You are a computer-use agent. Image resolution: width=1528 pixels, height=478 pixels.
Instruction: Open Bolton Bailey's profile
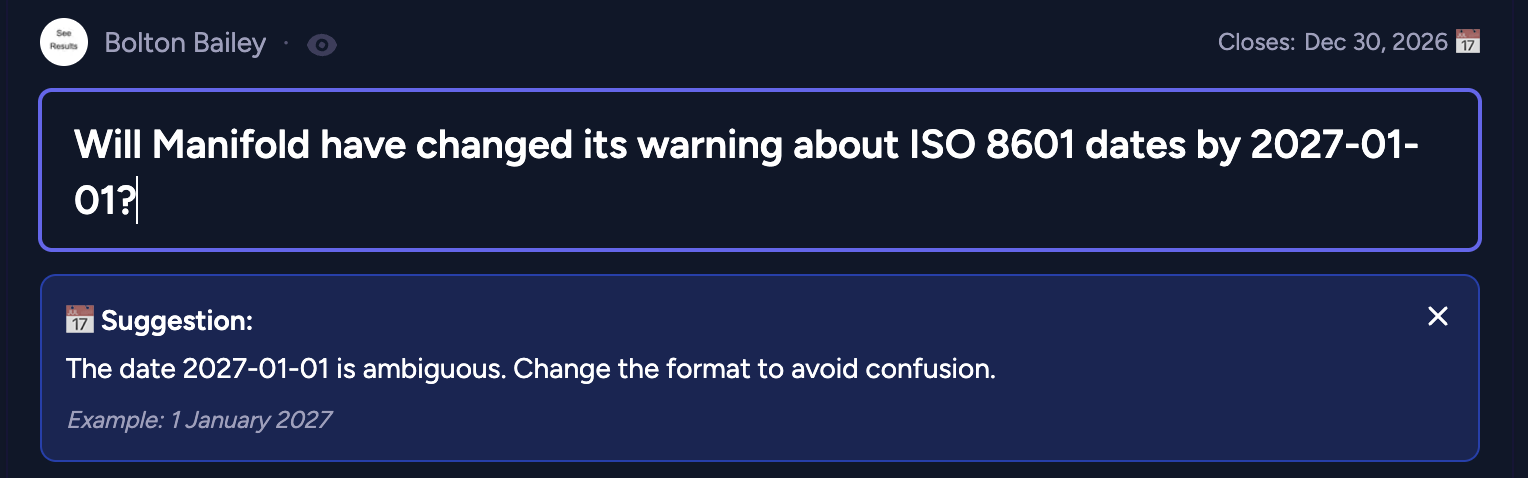(185, 44)
